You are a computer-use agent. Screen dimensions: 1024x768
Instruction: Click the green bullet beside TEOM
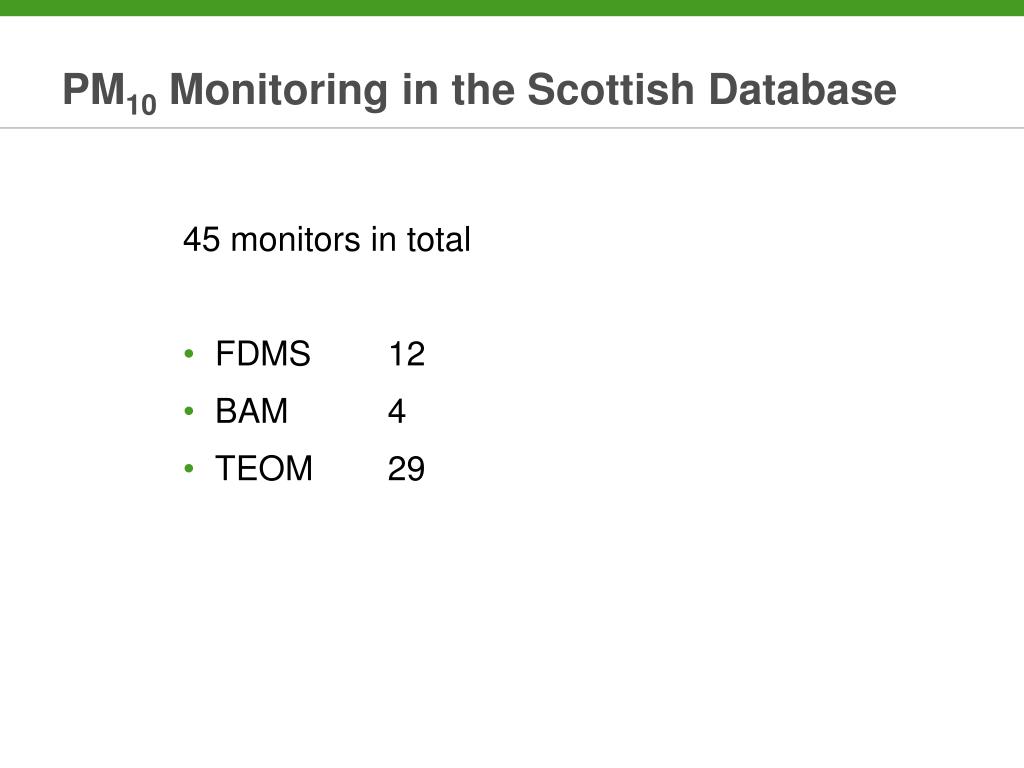tap(189, 468)
